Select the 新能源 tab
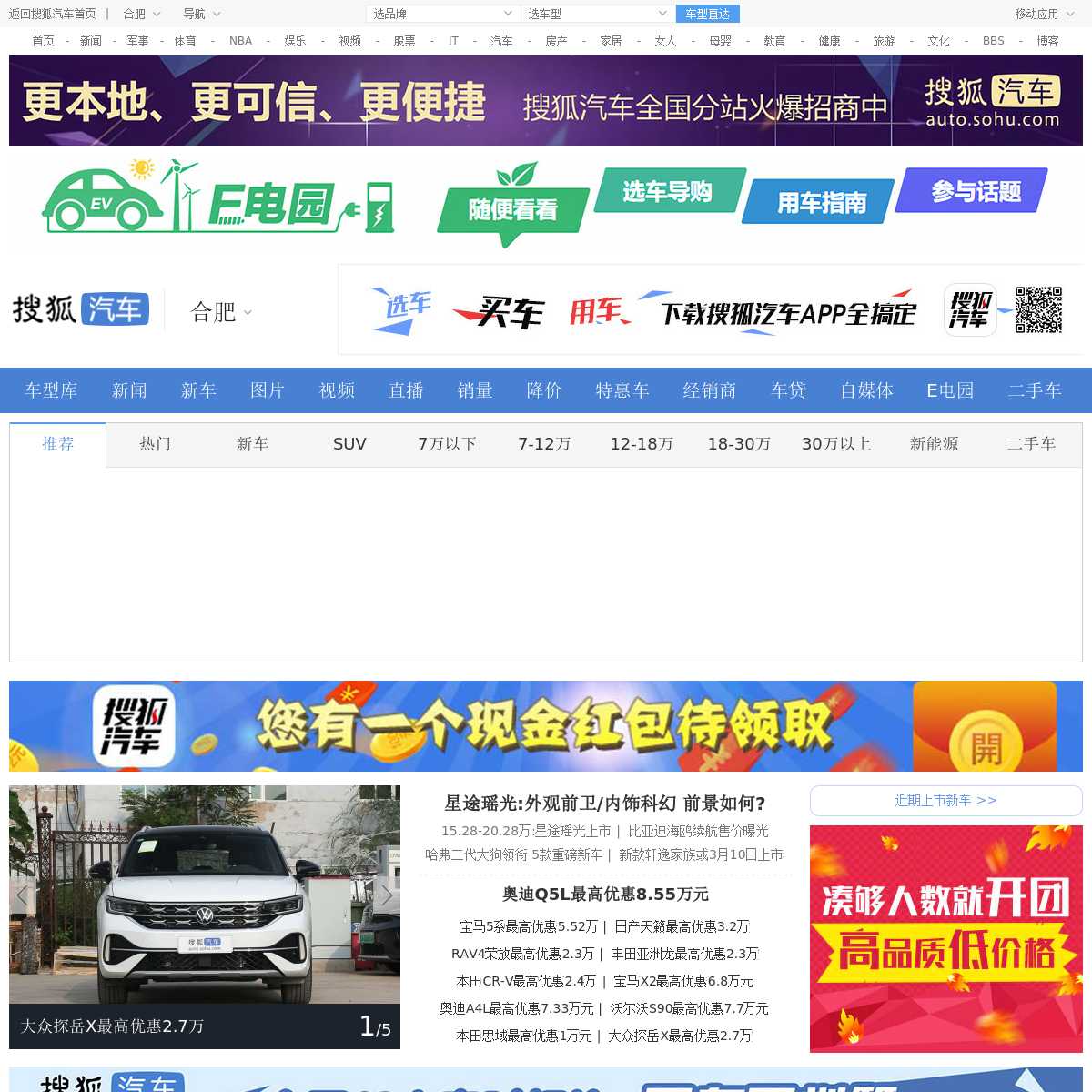The image size is (1092, 1092). (x=934, y=444)
